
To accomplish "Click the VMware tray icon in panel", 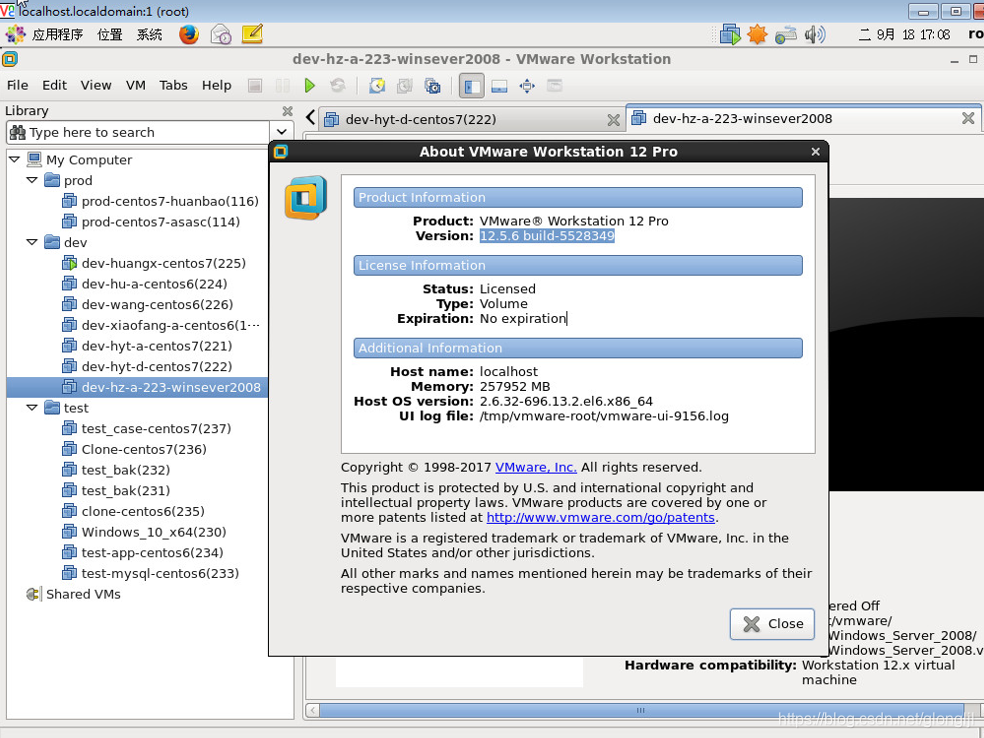I will click(x=730, y=34).
